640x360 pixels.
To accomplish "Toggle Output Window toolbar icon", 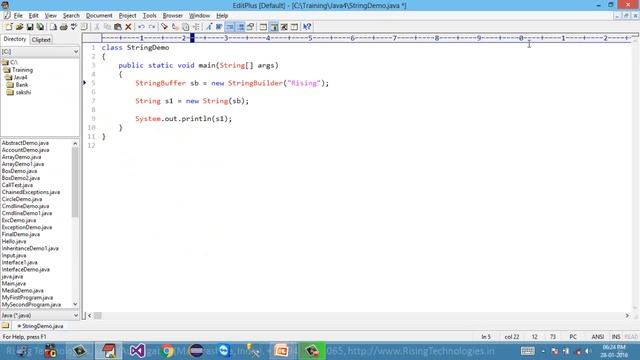I will [x=294, y=27].
